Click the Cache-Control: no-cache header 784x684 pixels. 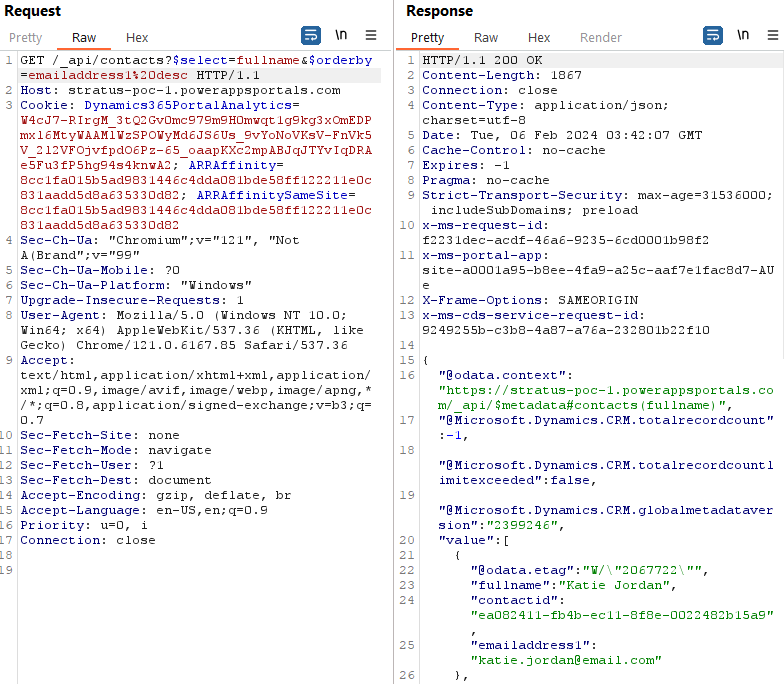514,150
